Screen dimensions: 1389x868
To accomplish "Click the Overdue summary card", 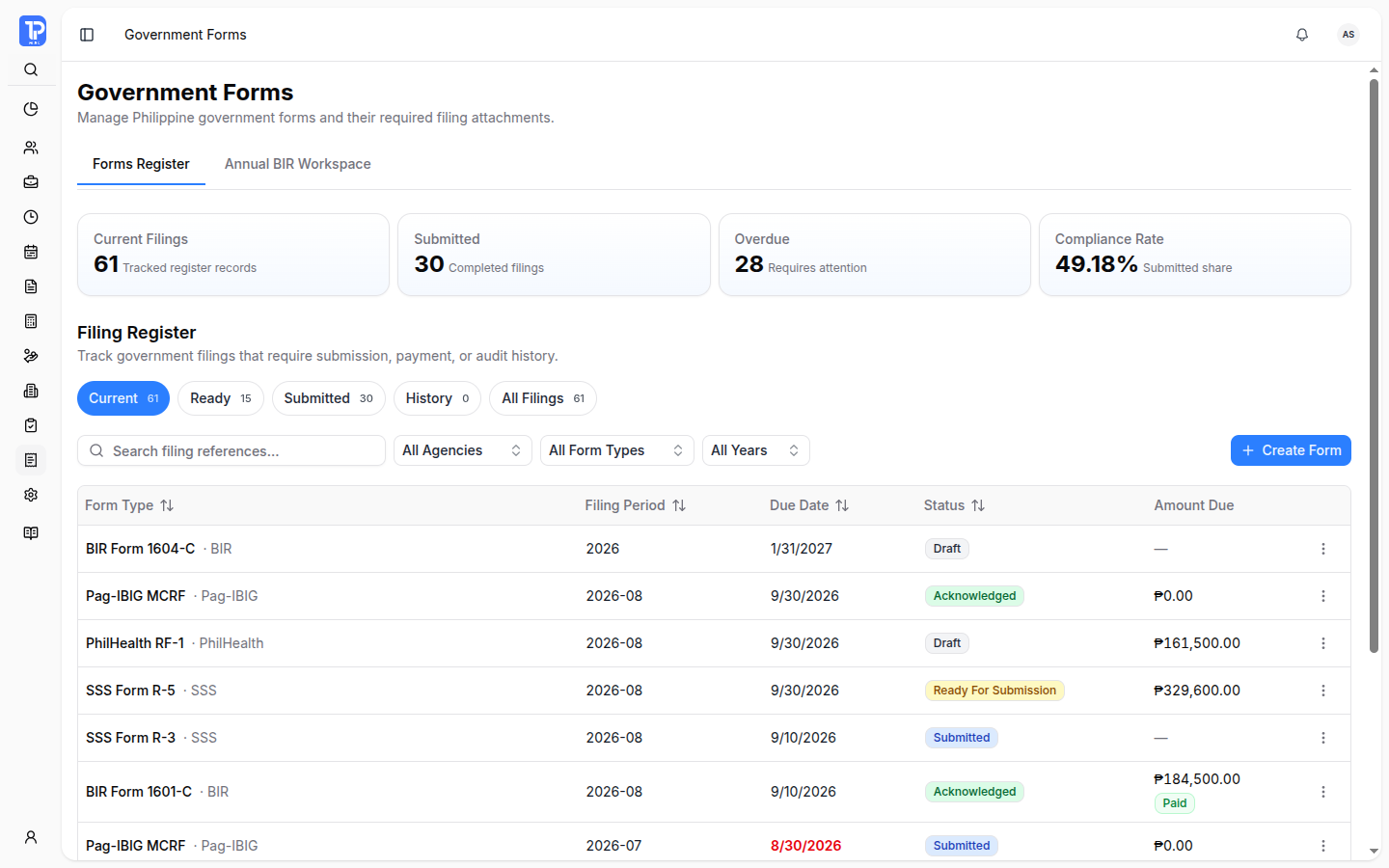I will 875,255.
